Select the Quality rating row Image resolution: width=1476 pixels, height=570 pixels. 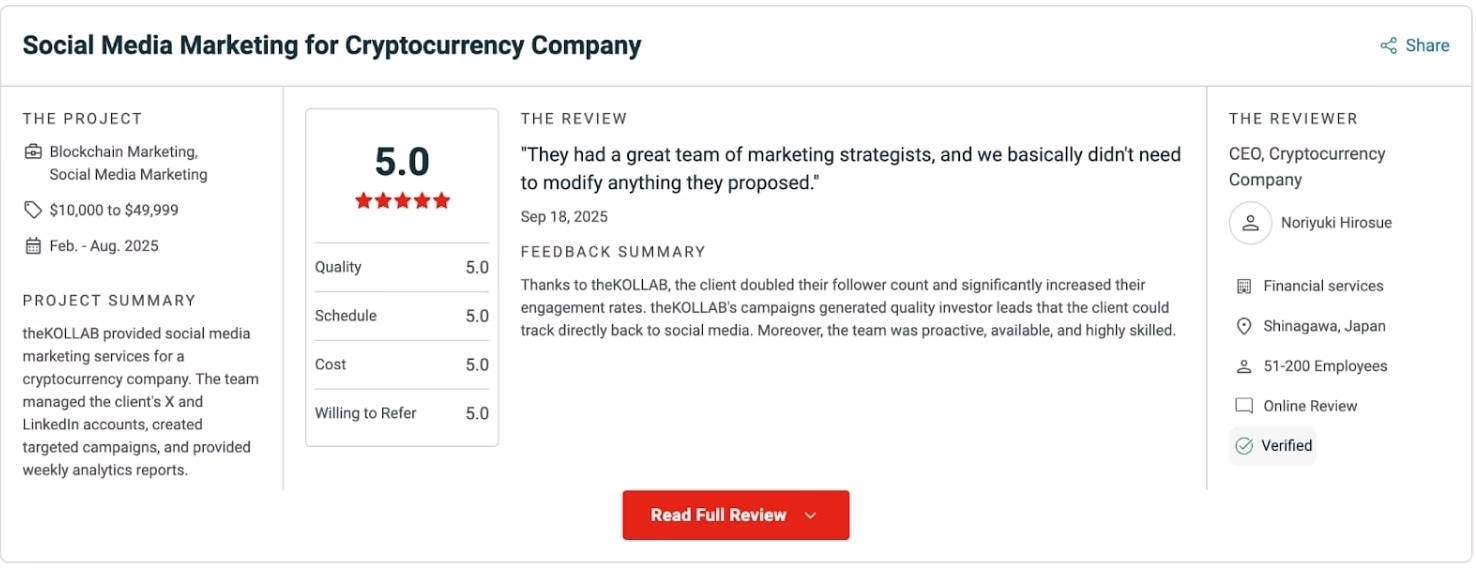coord(401,267)
